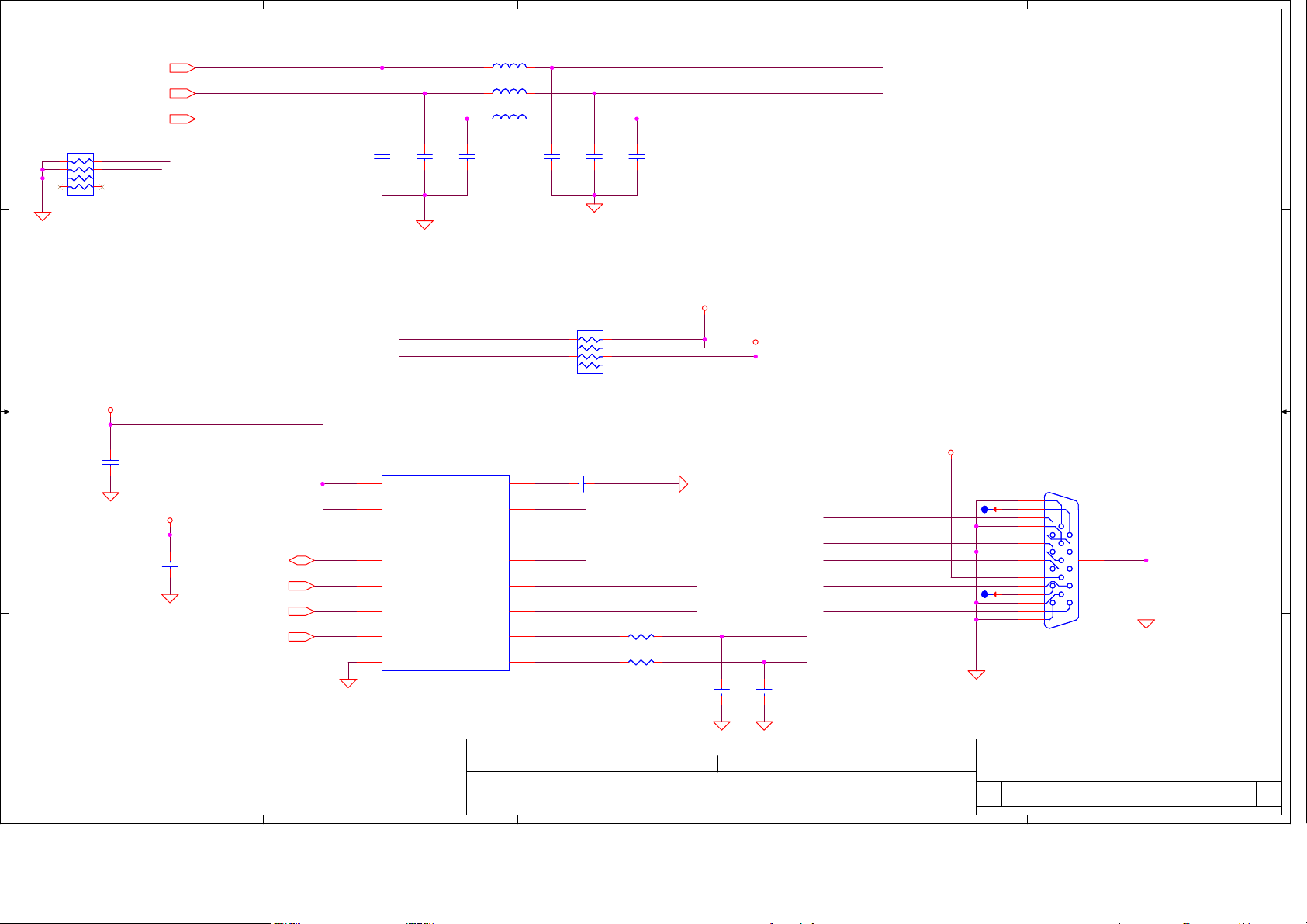
Task: Select upper series resistor right of the IC
Action: tap(641, 637)
